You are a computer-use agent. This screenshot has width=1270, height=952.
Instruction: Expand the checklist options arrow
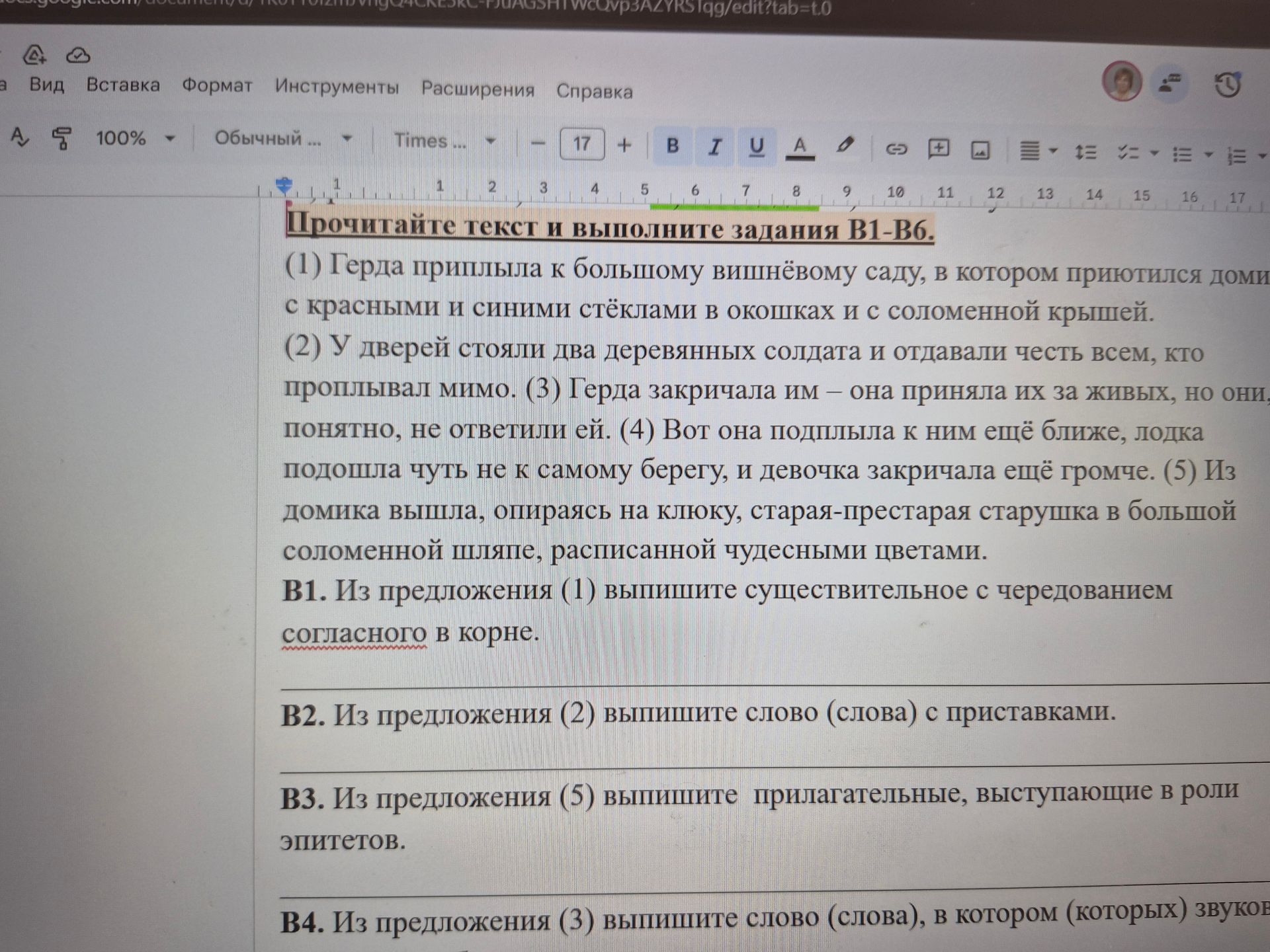click(1154, 154)
